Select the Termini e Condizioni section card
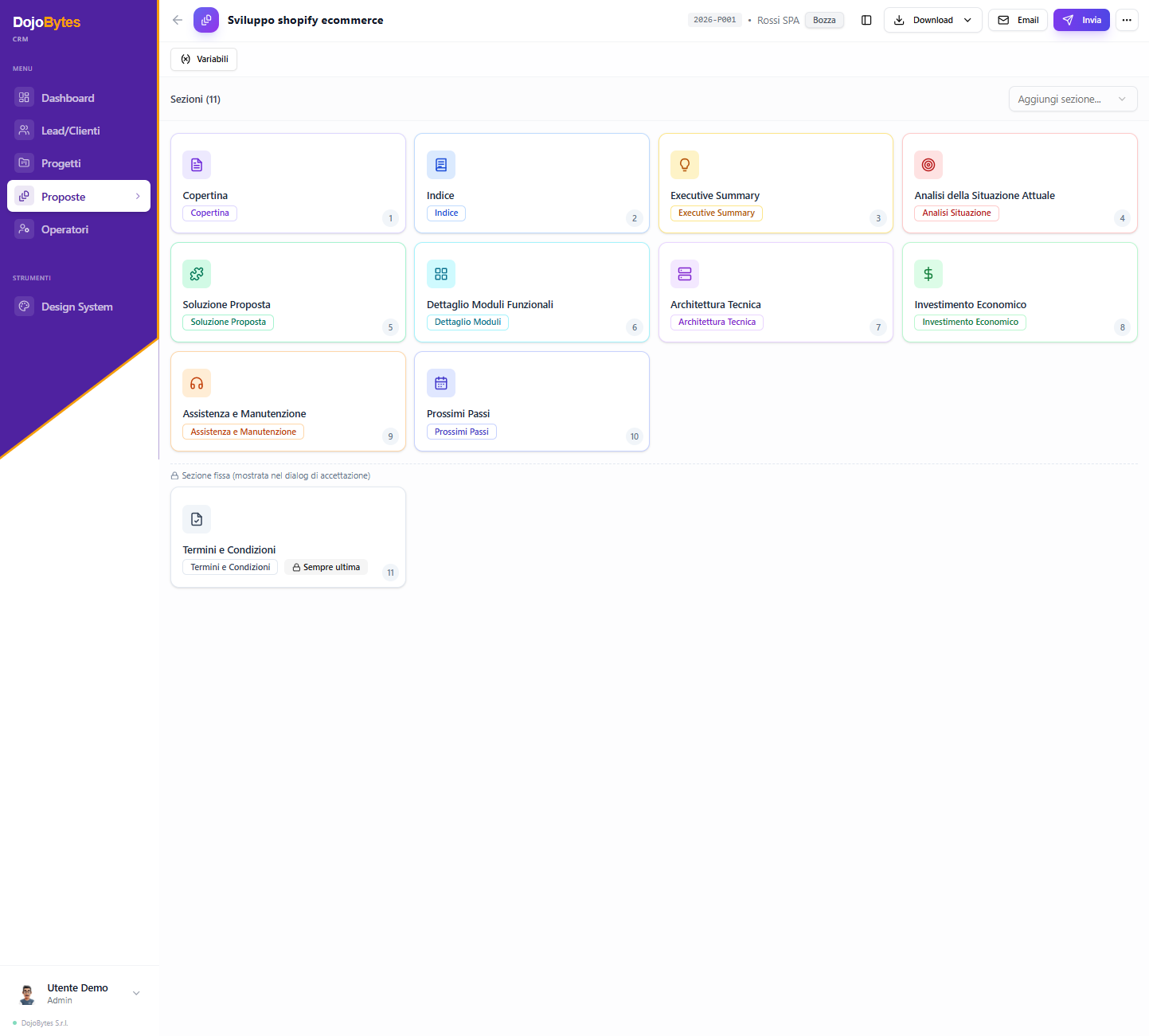Viewport: 1149px width, 1036px height. point(287,538)
